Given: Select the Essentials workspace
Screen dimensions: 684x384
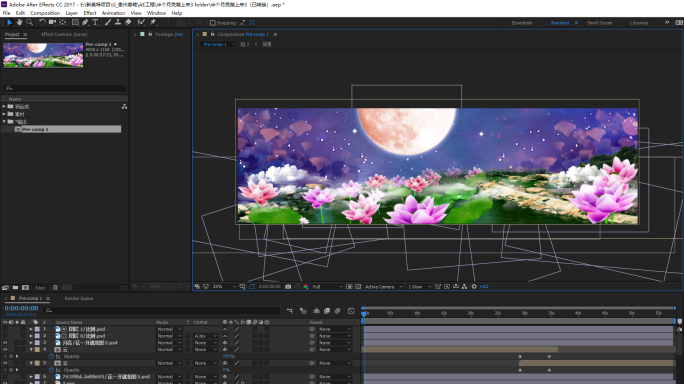Looking at the screenshot, I should 522,23.
